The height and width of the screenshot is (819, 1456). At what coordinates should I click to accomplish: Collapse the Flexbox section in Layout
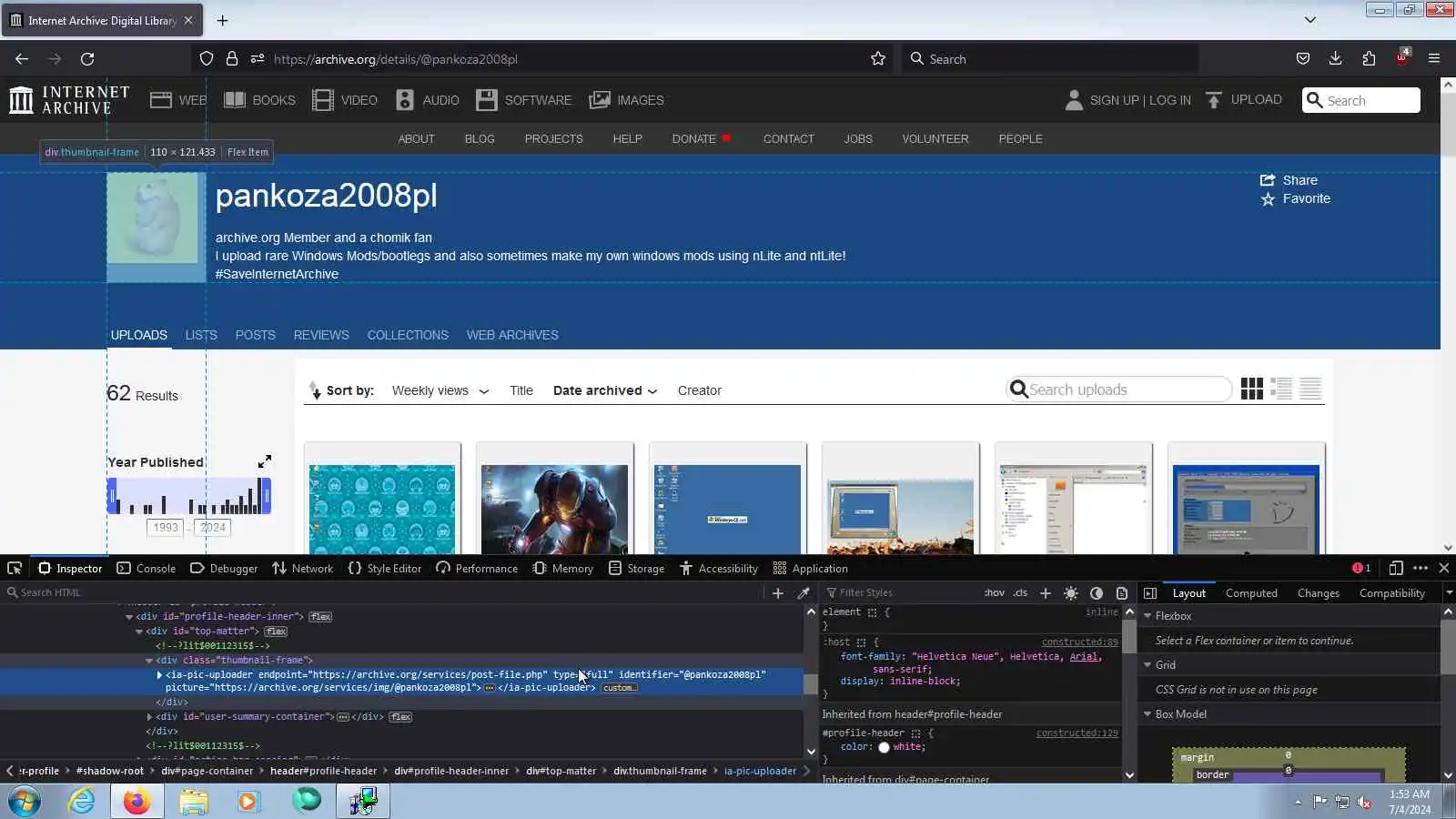1148,616
